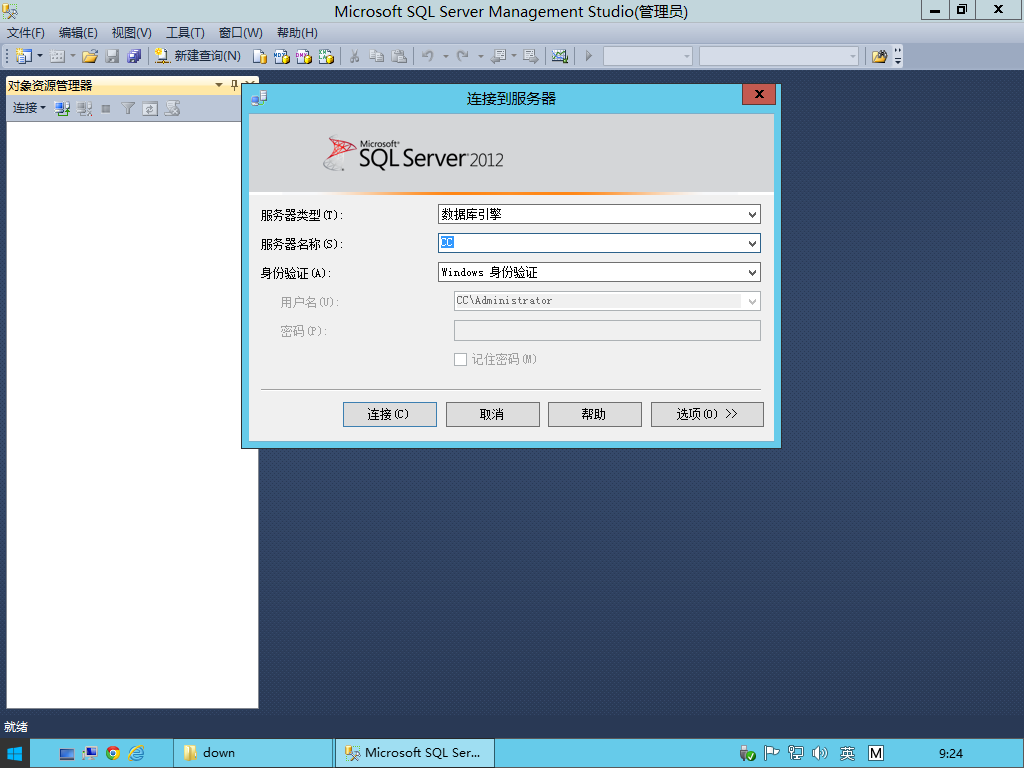Image resolution: width=1024 pixels, height=768 pixels.
Task: Open Google Chrome from the taskbar
Action: [x=112, y=754]
